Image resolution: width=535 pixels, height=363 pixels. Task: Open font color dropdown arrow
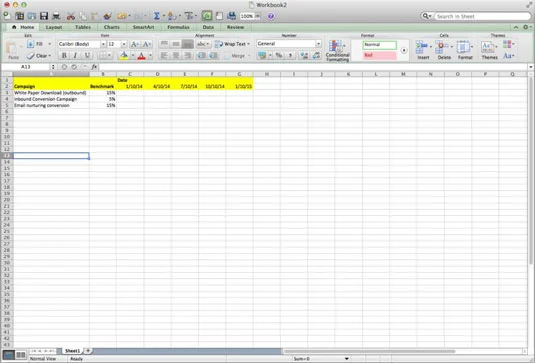pyautogui.click(x=150, y=56)
